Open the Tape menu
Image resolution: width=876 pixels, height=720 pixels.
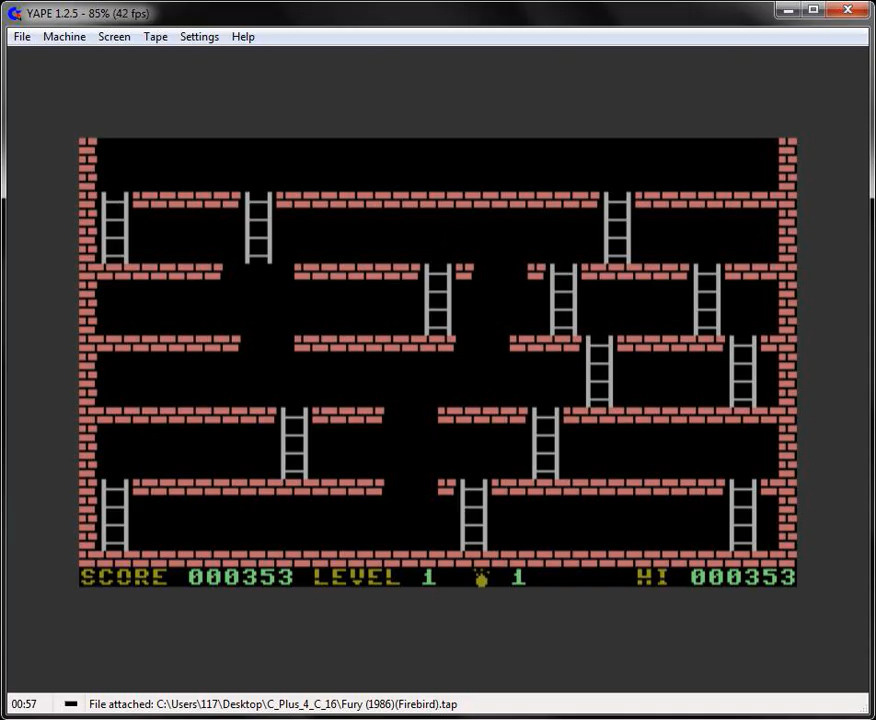click(x=155, y=37)
